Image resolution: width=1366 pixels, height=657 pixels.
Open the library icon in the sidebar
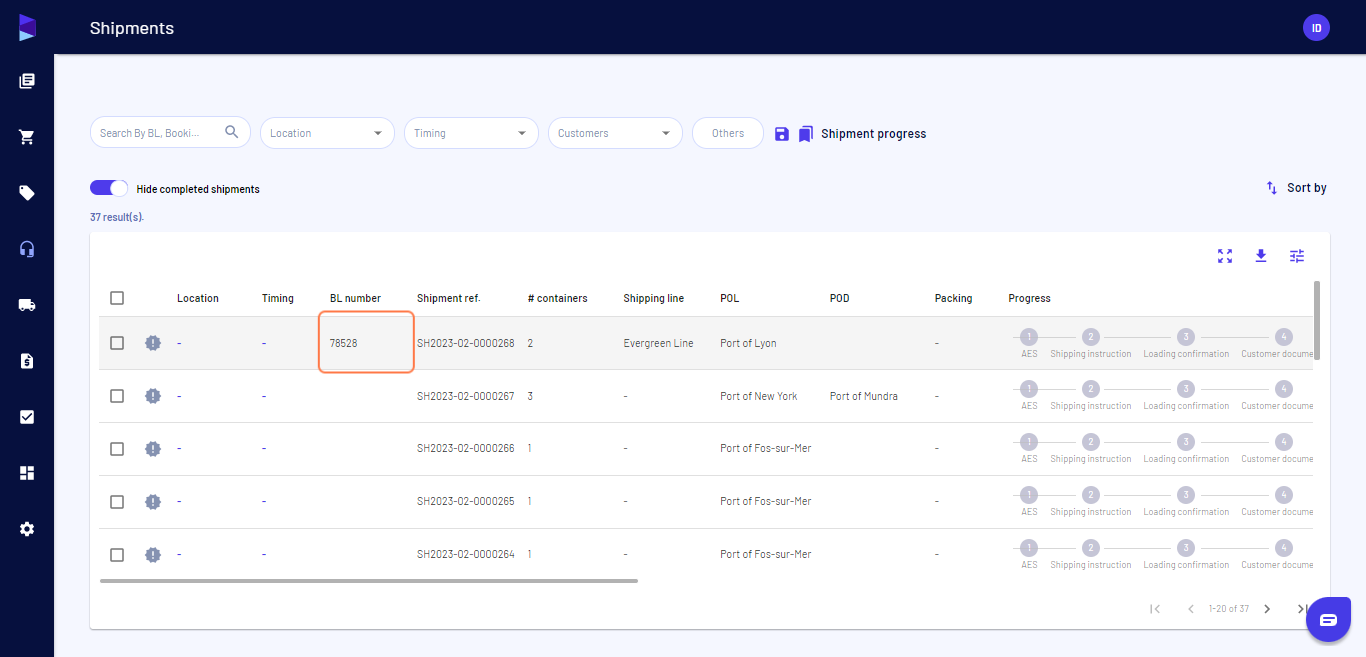(27, 81)
